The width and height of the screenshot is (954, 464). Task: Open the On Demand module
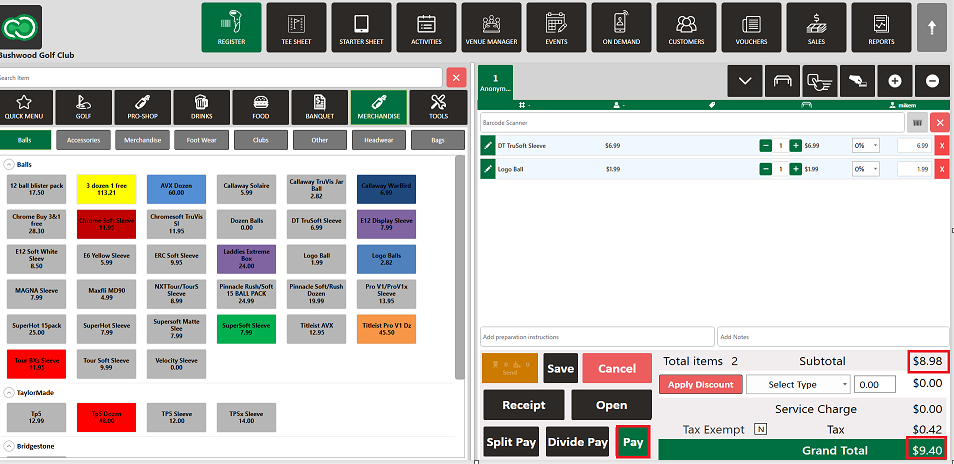621,27
